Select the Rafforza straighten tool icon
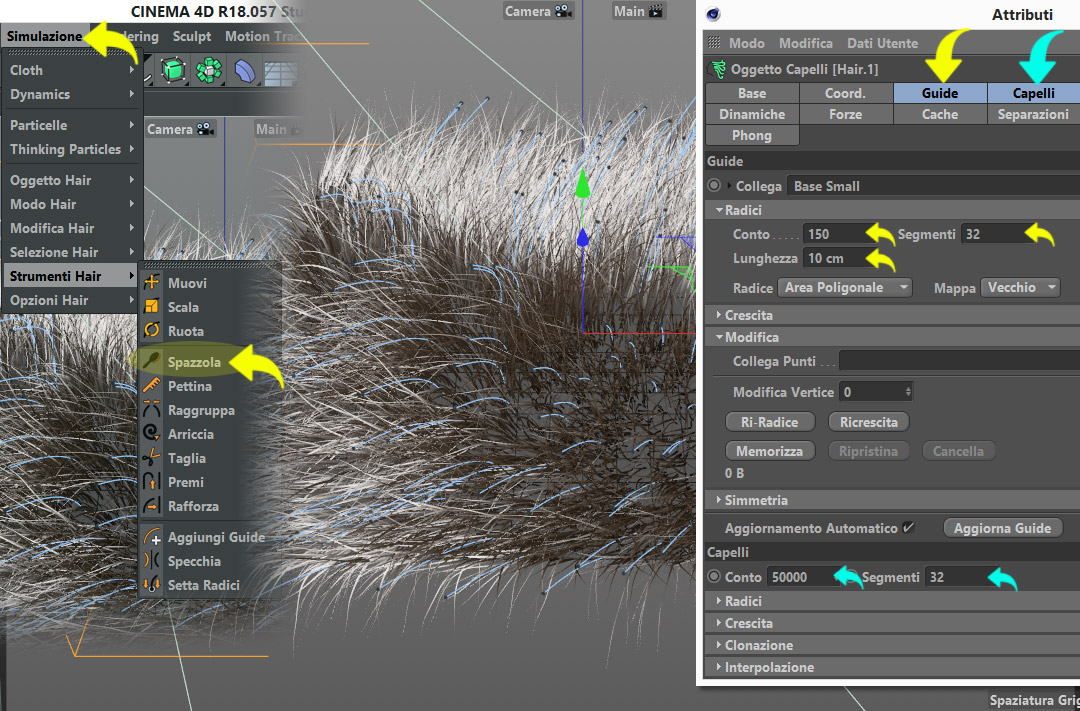 click(x=152, y=506)
